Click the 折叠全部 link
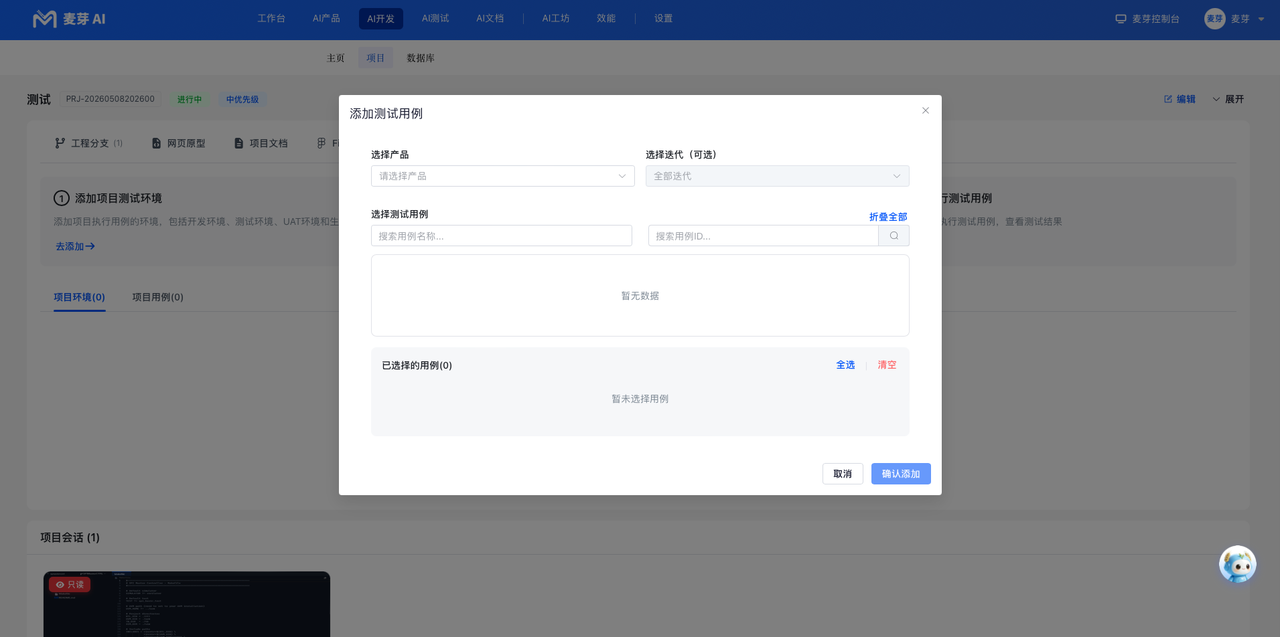This screenshot has height=637, width=1280. [888, 217]
